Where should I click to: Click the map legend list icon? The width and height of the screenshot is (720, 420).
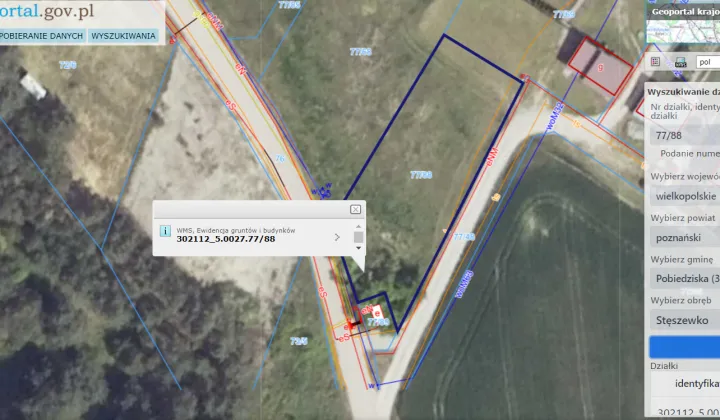pyautogui.click(x=655, y=62)
